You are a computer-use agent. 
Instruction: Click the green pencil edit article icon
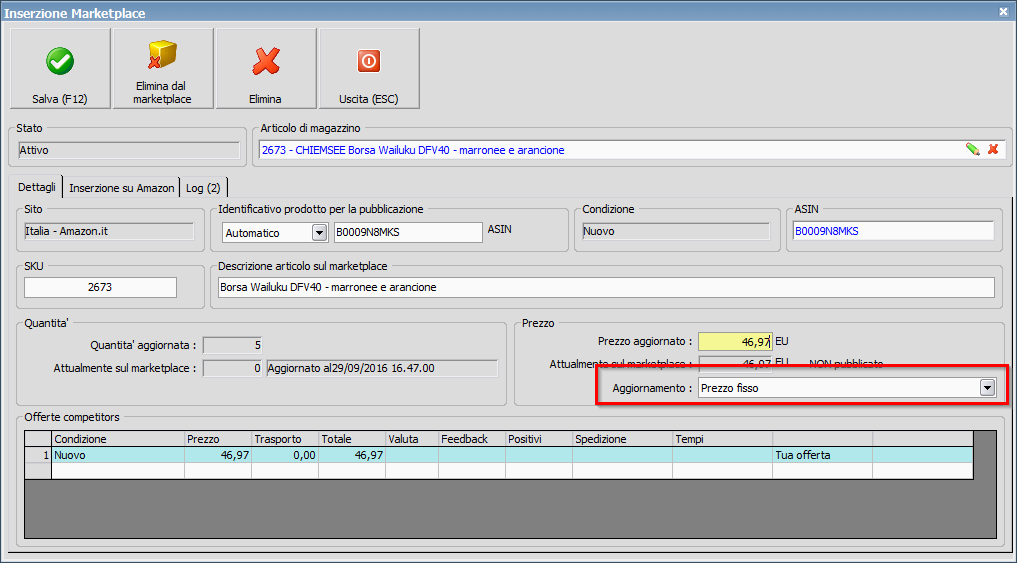972,150
